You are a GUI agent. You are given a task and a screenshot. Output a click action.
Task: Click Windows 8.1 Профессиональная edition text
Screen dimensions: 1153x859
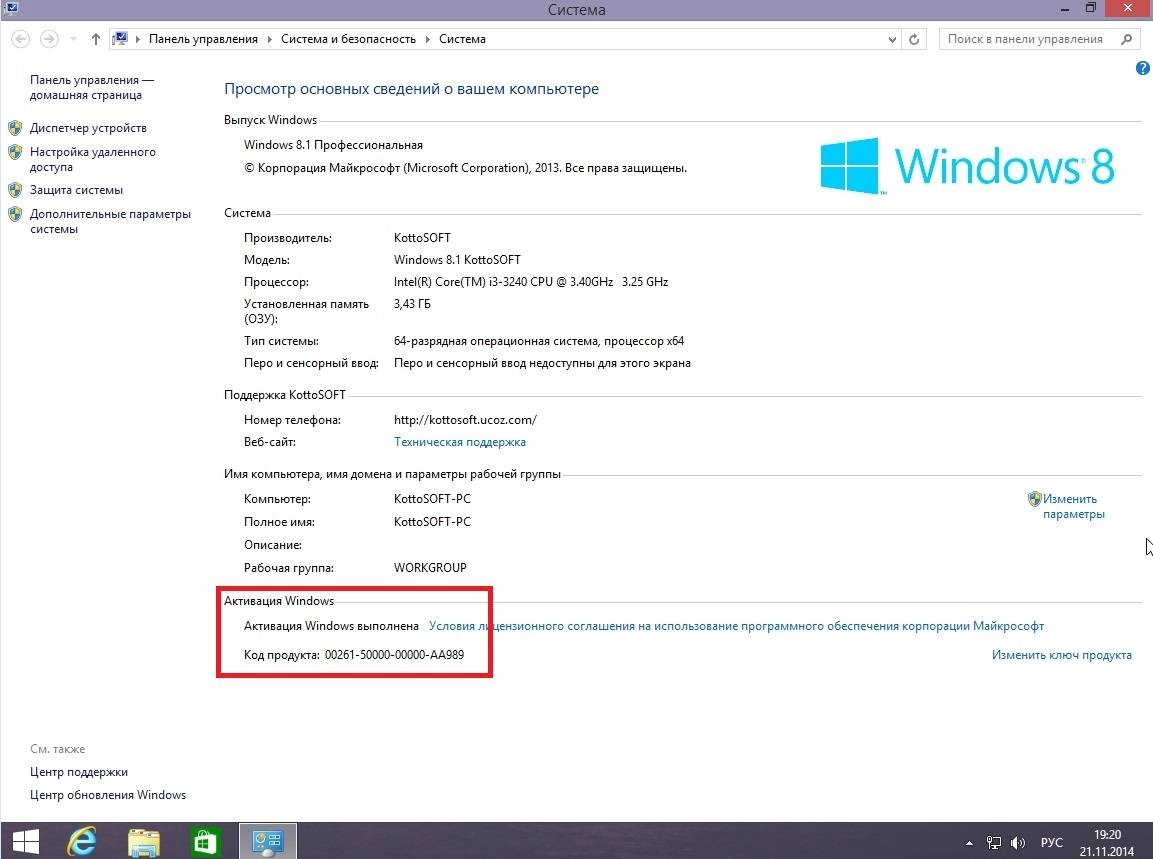[x=333, y=145]
